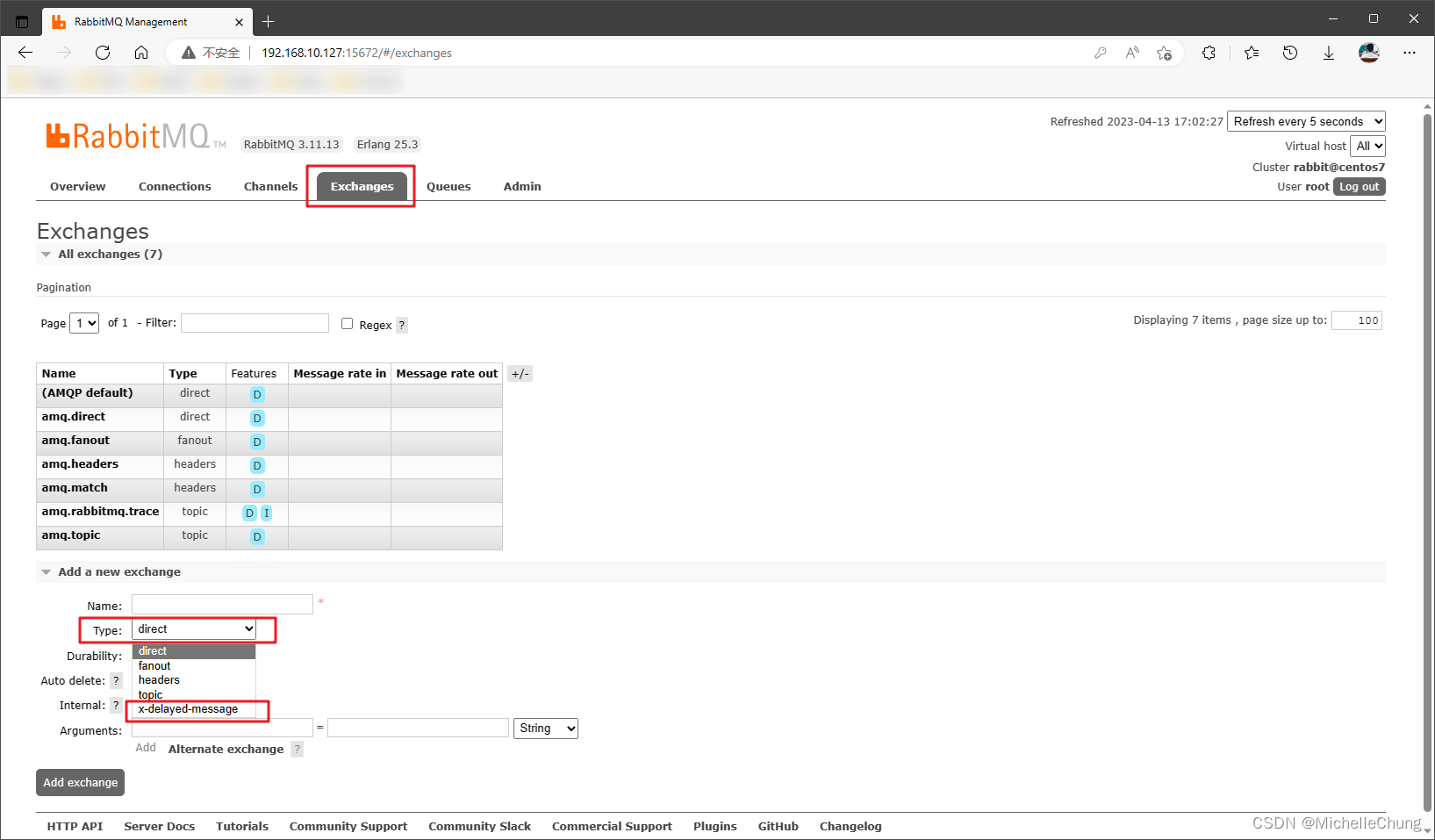
Task: Open the argument String type dropdown
Action: tap(546, 729)
